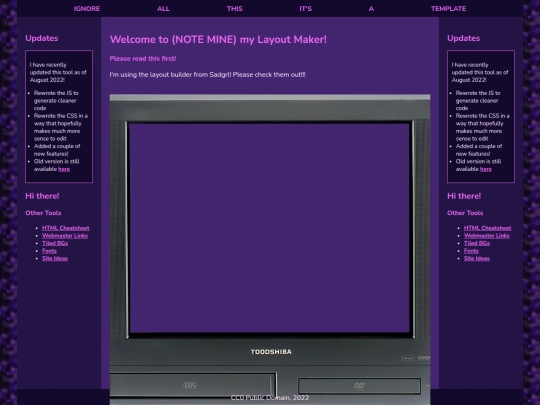This screenshot has width=540, height=405.
Task: Go to the IT'S navigation item
Action: 305,9
